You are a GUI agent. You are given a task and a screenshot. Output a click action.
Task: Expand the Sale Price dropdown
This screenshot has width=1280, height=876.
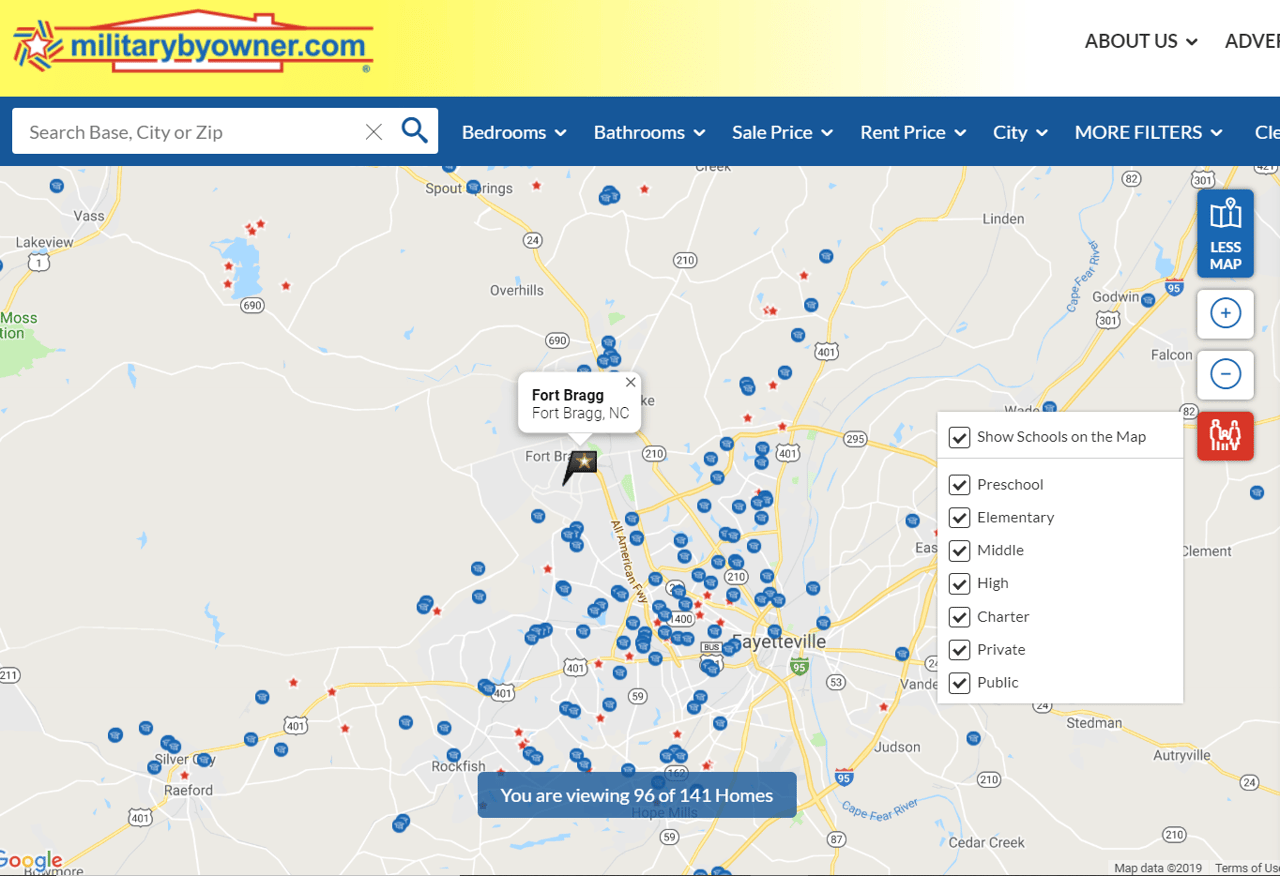pos(782,132)
